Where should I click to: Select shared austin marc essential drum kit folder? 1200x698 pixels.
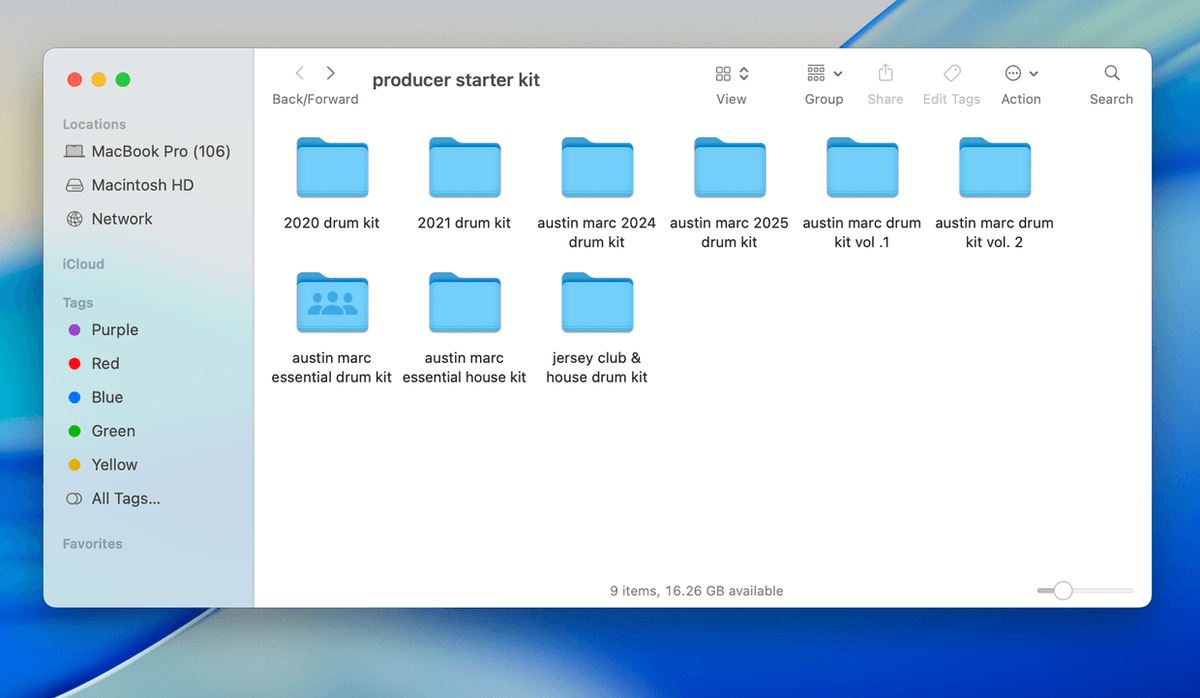(332, 303)
